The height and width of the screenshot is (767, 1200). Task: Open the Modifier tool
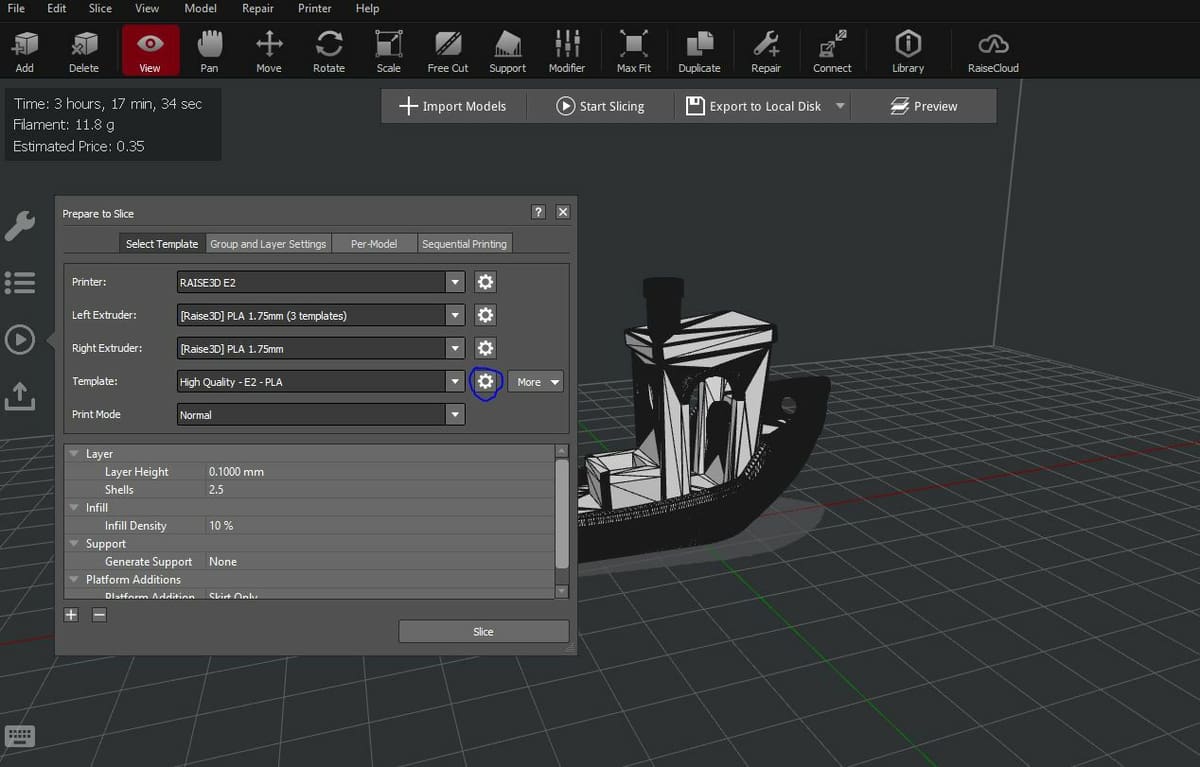coord(567,51)
